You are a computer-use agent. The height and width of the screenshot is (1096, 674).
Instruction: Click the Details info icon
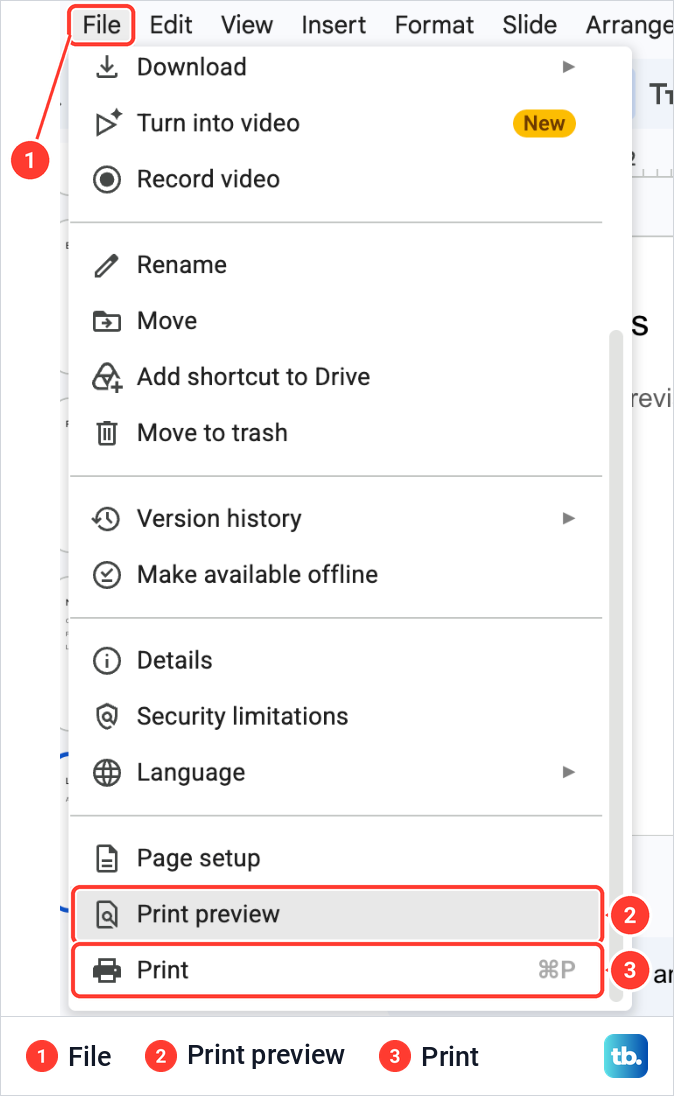[107, 661]
